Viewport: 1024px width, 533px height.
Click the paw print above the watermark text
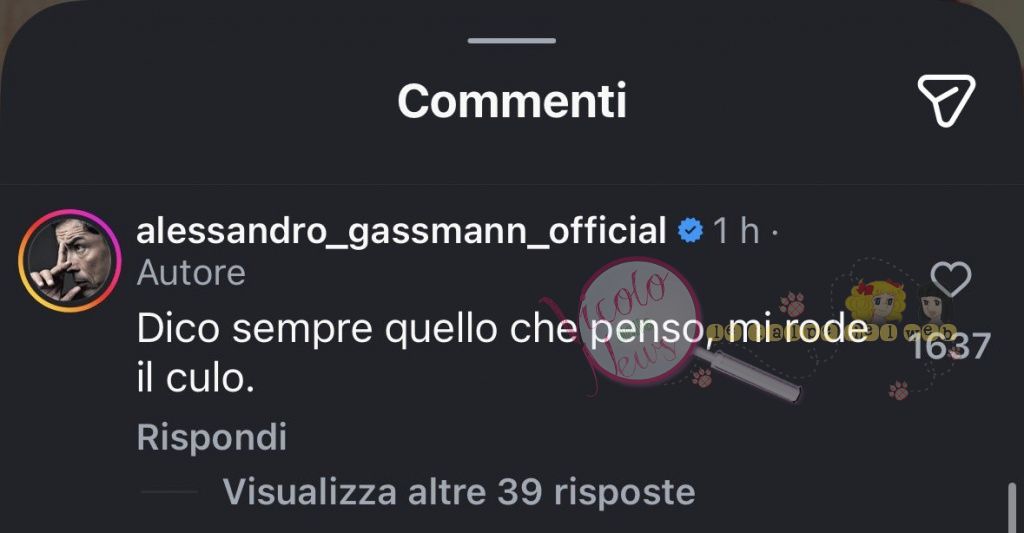click(x=792, y=304)
